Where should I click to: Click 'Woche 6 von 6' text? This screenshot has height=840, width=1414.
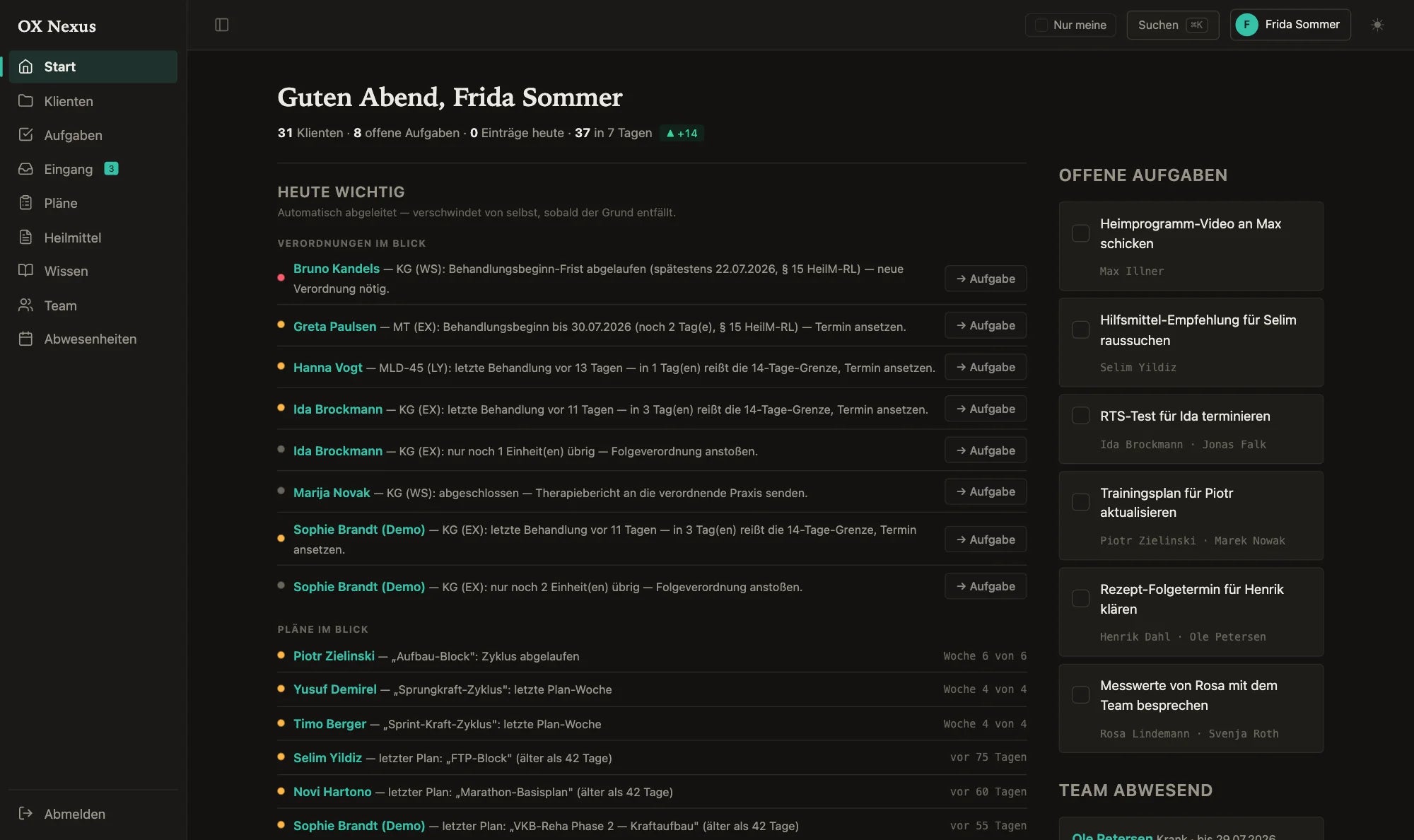[985, 656]
